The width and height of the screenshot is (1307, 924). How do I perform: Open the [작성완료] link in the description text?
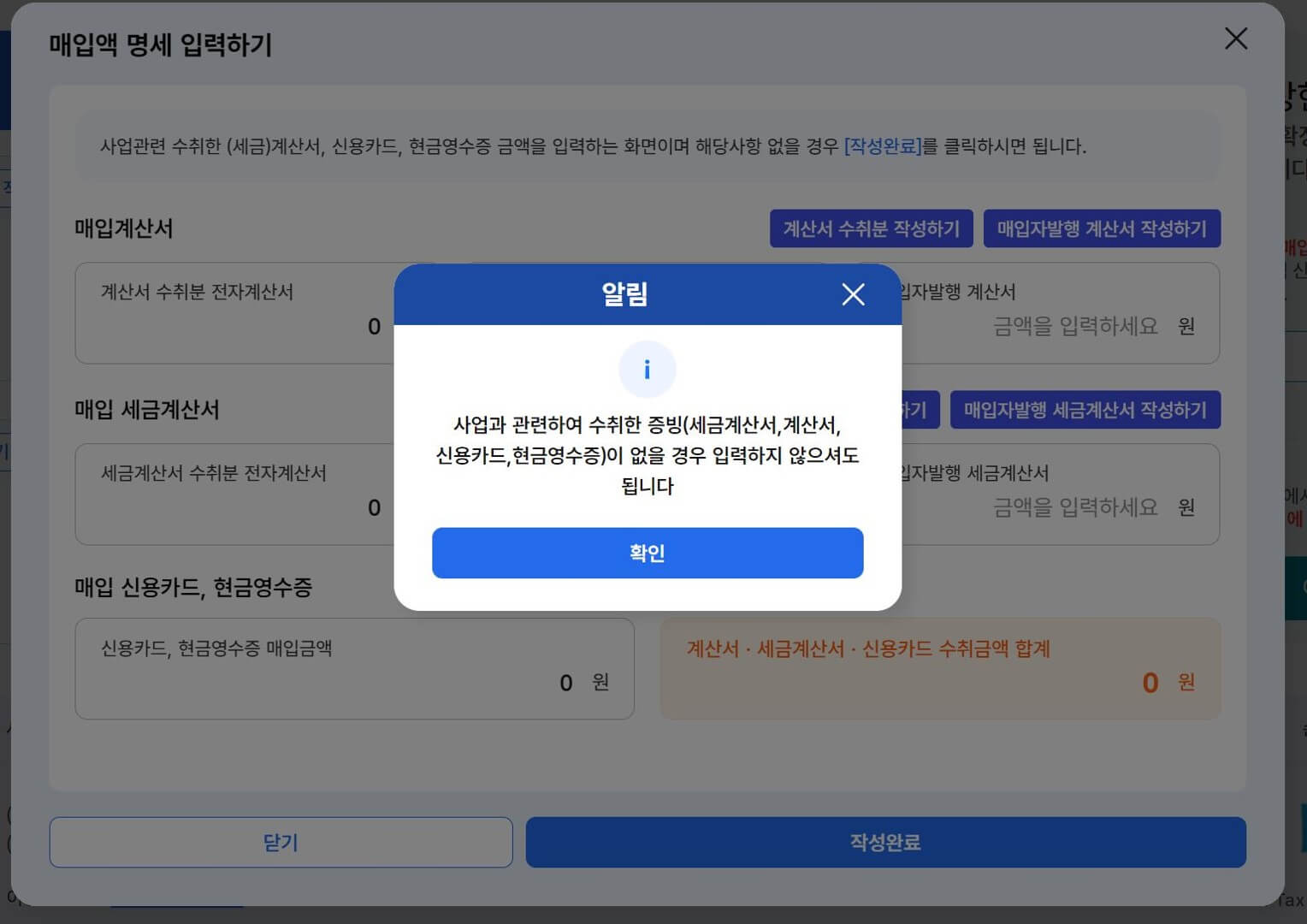883,146
